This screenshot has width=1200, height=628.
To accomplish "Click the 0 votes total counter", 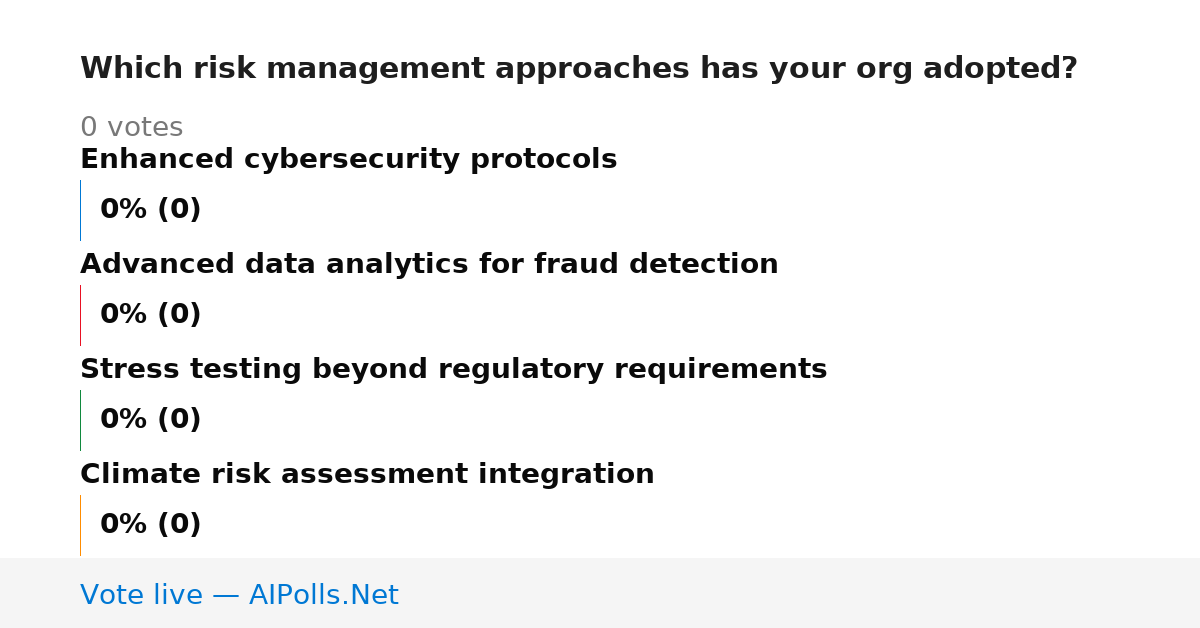I will (x=131, y=128).
